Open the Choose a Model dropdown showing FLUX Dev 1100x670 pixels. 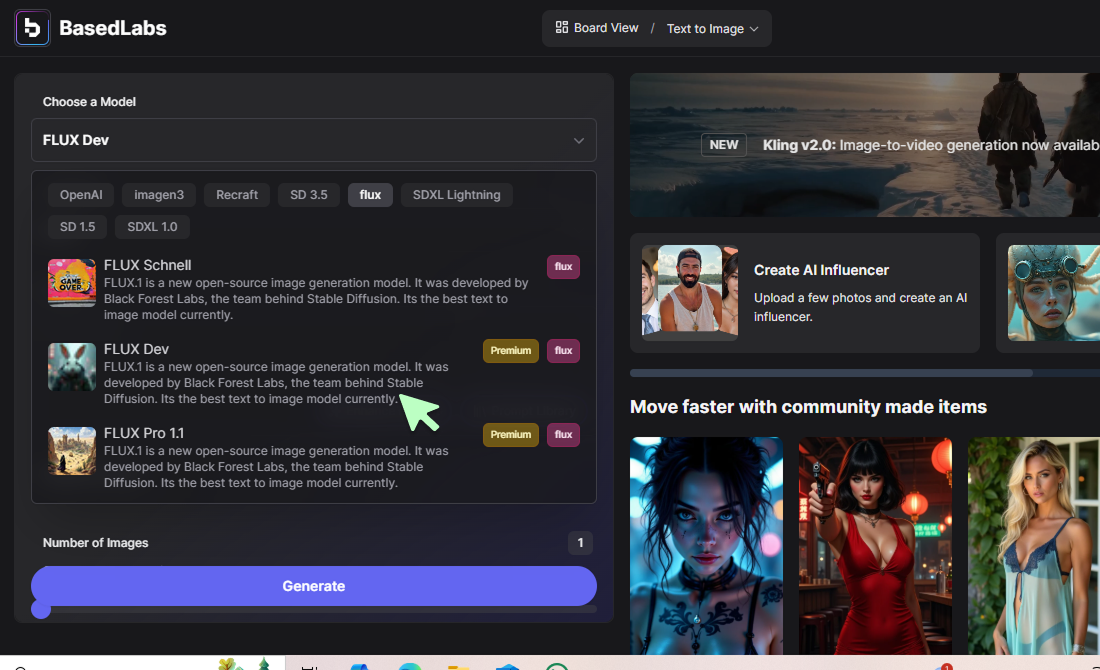314,140
